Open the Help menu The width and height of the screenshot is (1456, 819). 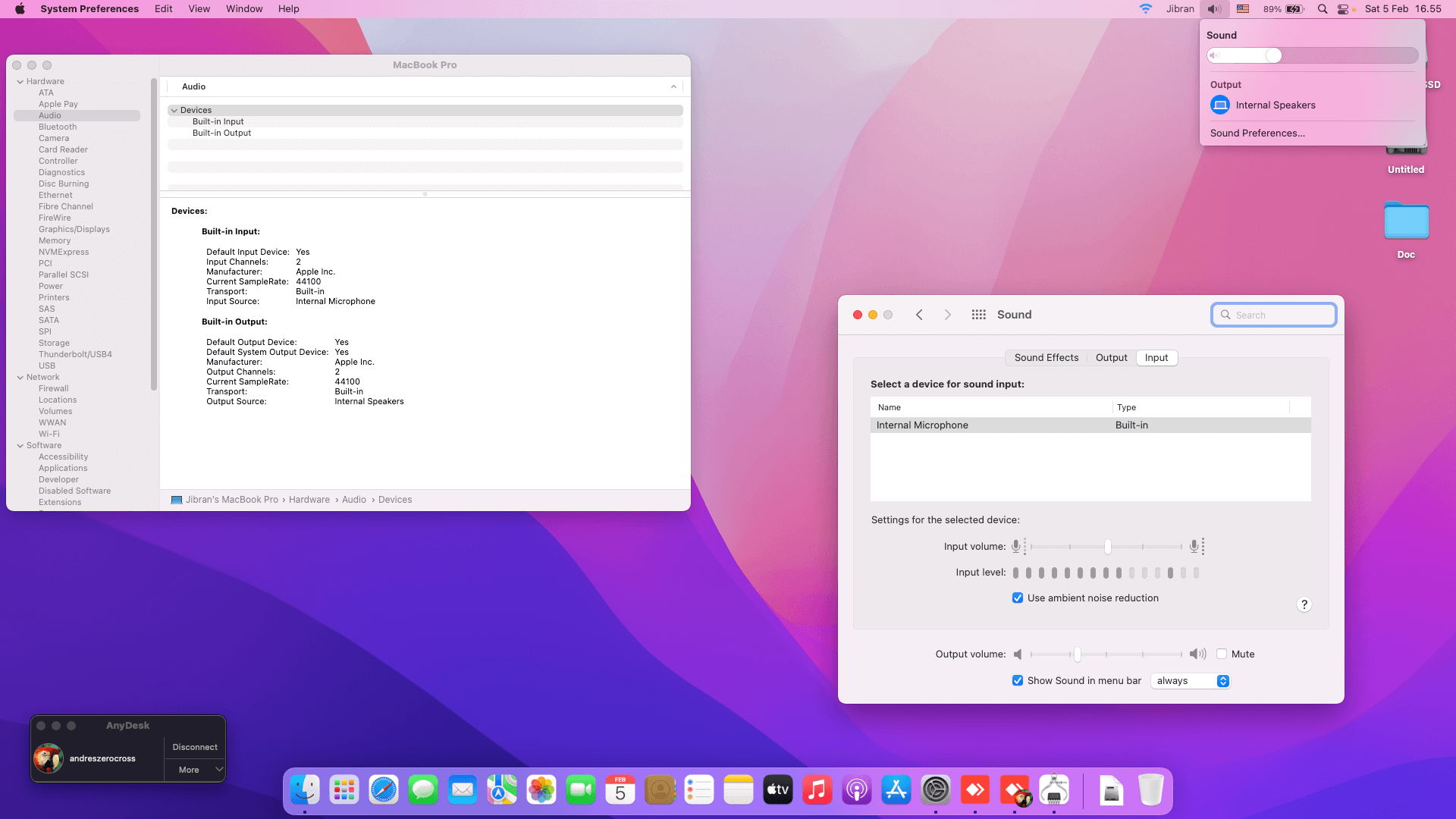click(288, 9)
